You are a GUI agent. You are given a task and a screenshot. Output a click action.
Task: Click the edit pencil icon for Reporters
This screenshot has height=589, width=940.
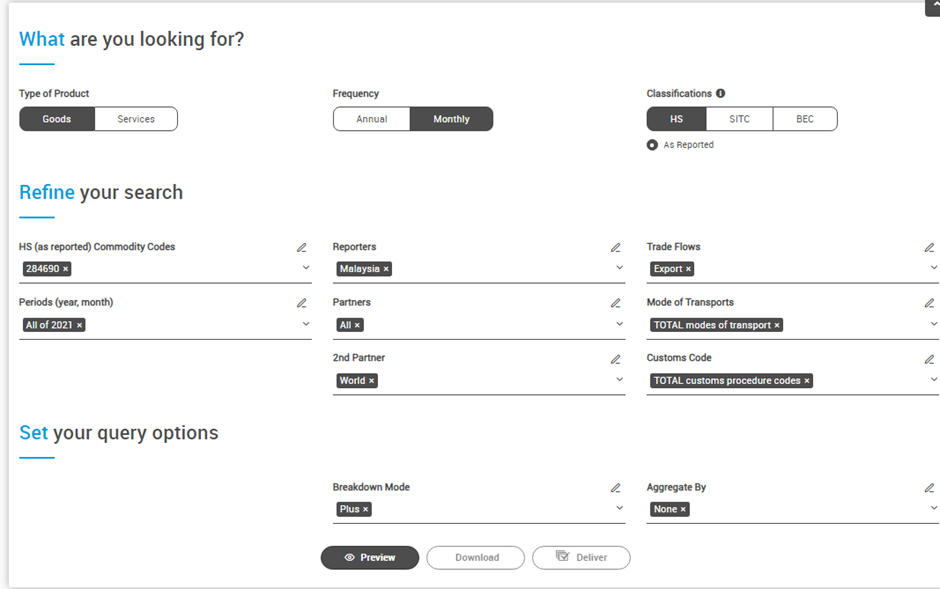[616, 248]
